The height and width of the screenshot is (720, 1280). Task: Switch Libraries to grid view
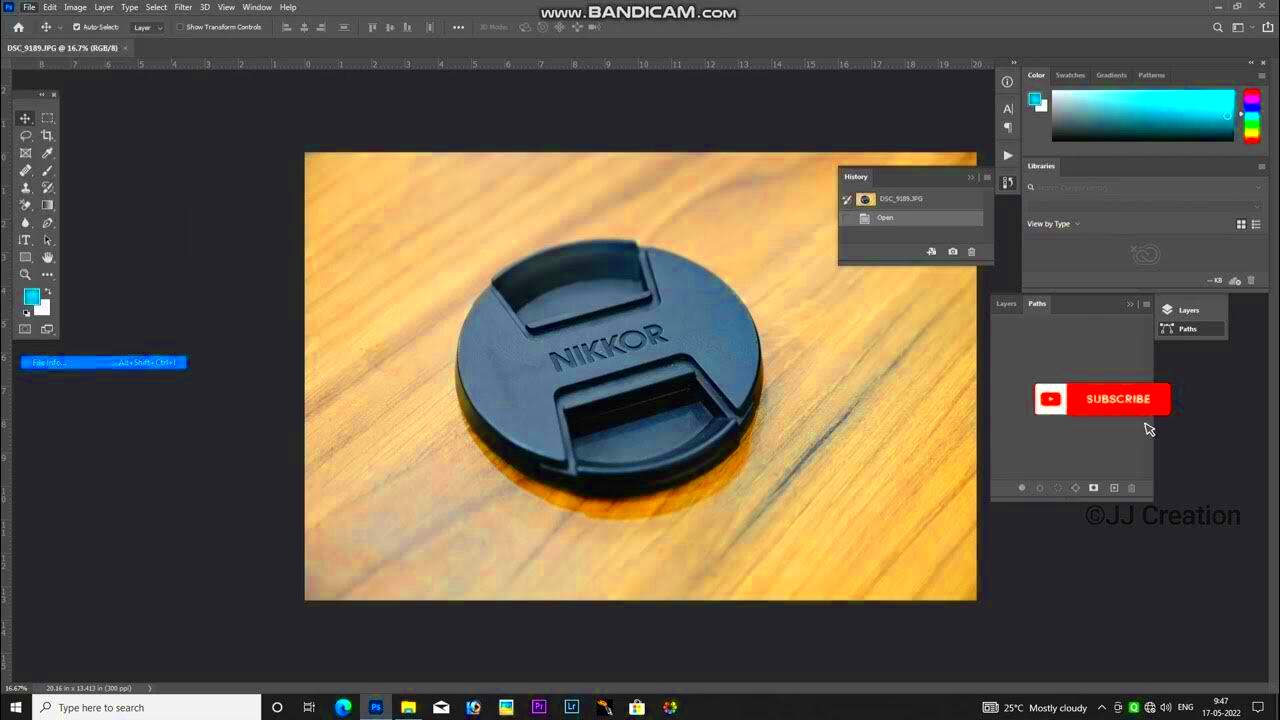[x=1242, y=225]
